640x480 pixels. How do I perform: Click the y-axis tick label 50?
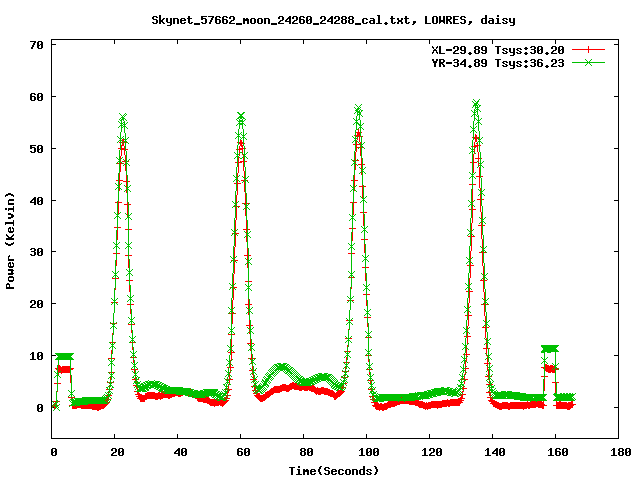click(36, 149)
